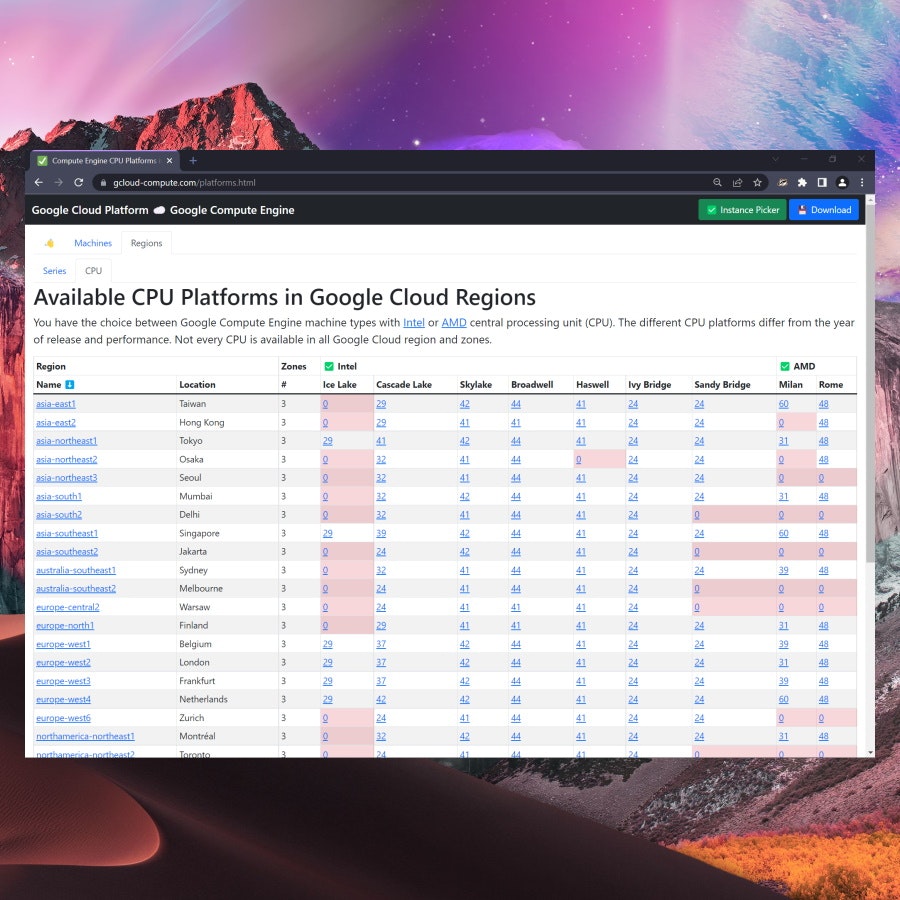Screen dimensions: 900x900
Task: Open the Chrome profile avatar
Action: 842,183
